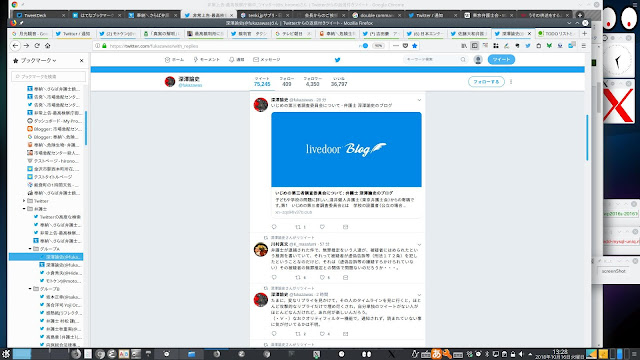The height and width of the screenshot is (360, 640).
Task: Reply to the livedoor Blog tweet
Action: coord(274,227)
